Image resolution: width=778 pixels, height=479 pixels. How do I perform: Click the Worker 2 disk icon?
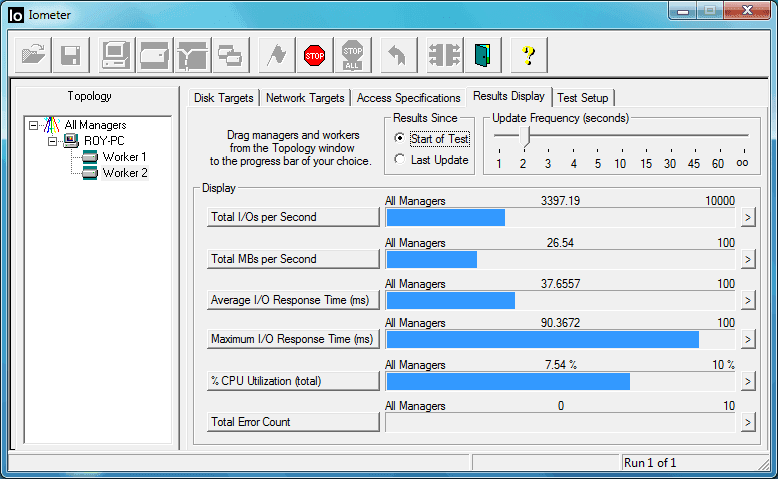(x=90, y=173)
